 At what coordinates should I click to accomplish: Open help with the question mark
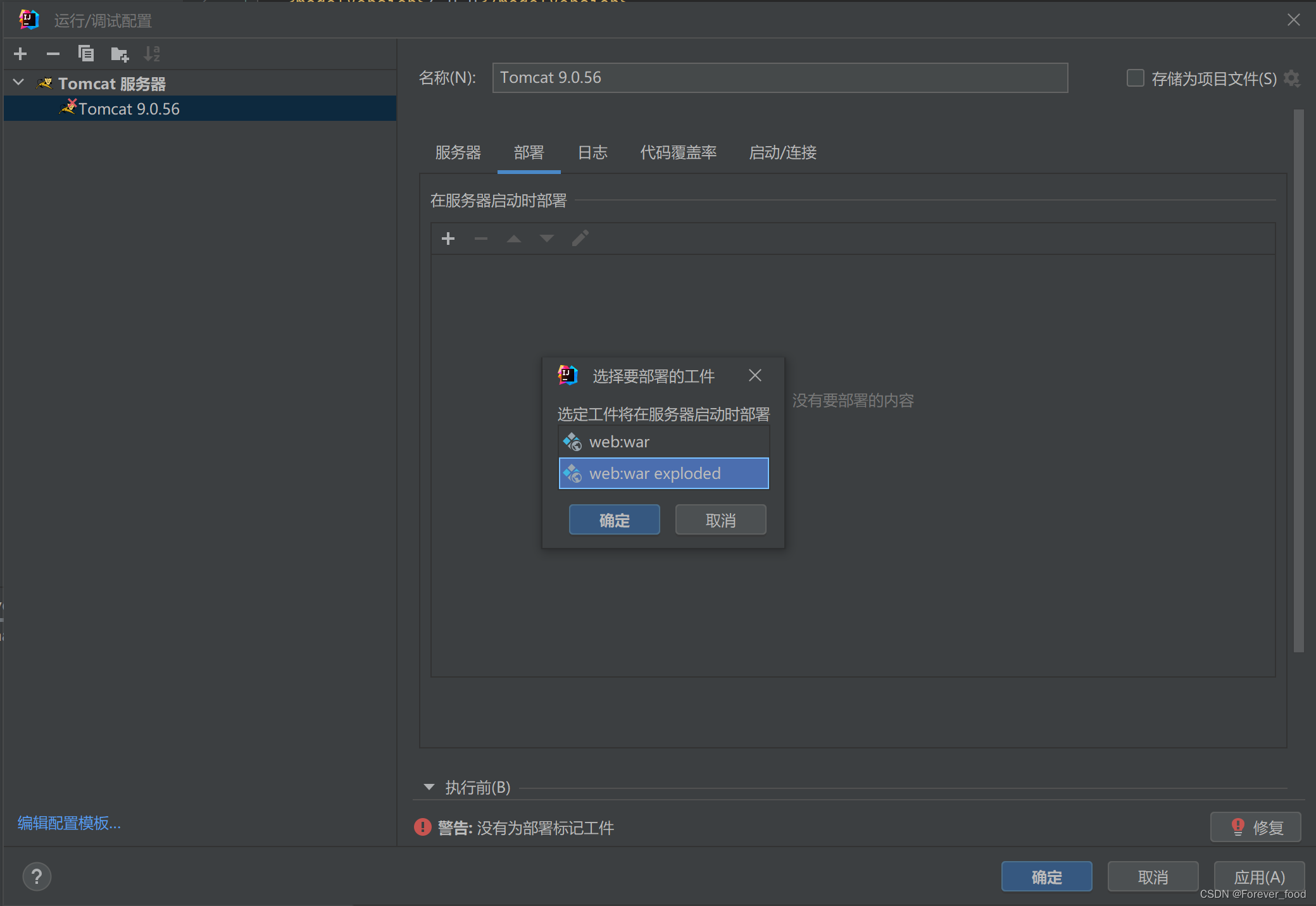tap(37, 877)
